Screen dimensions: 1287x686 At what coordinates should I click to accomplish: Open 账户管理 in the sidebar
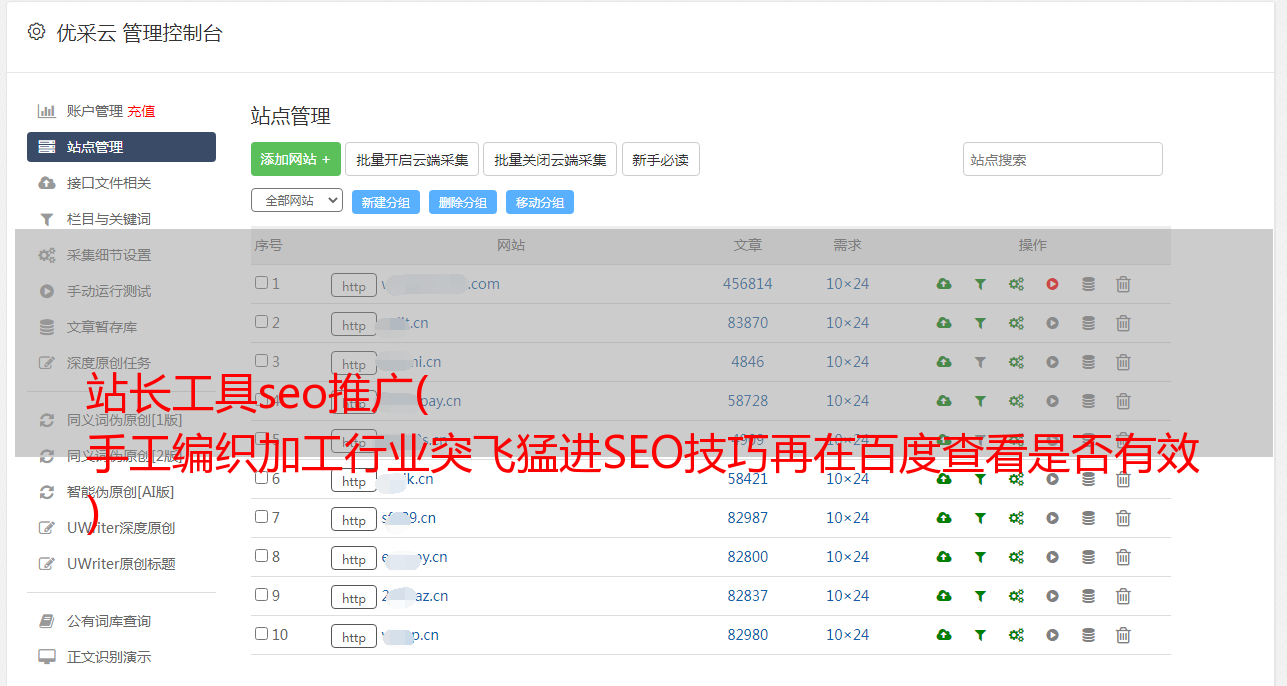tap(94, 111)
